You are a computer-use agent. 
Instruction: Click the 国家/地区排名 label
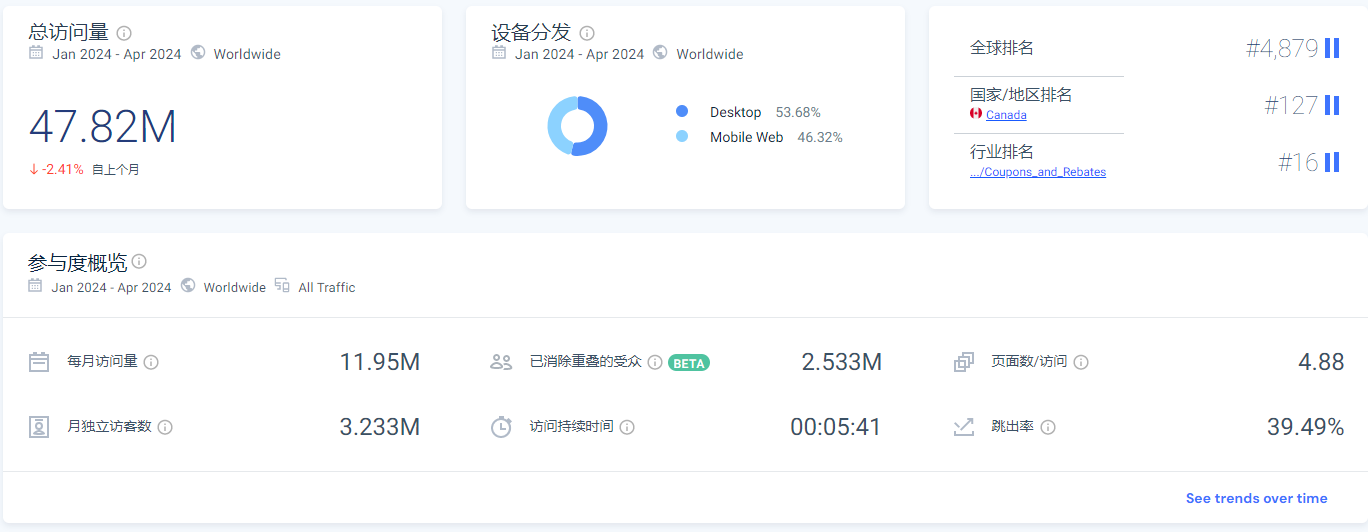[x=1021, y=94]
